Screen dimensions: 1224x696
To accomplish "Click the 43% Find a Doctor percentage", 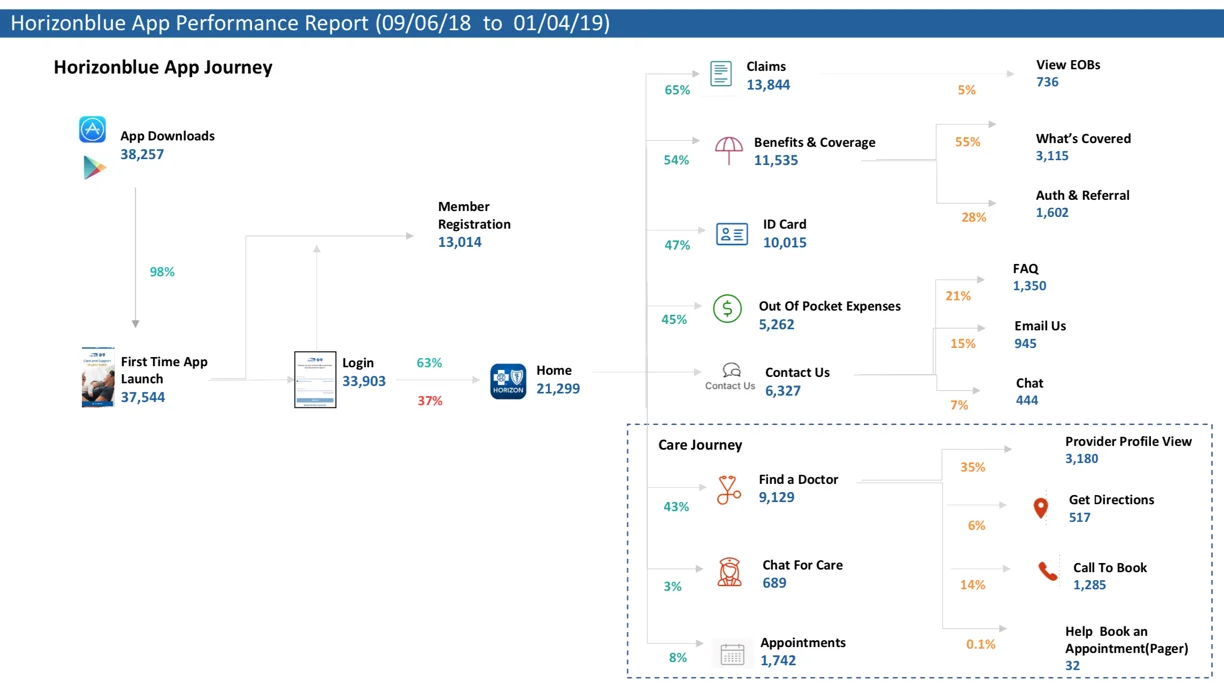I will click(676, 507).
